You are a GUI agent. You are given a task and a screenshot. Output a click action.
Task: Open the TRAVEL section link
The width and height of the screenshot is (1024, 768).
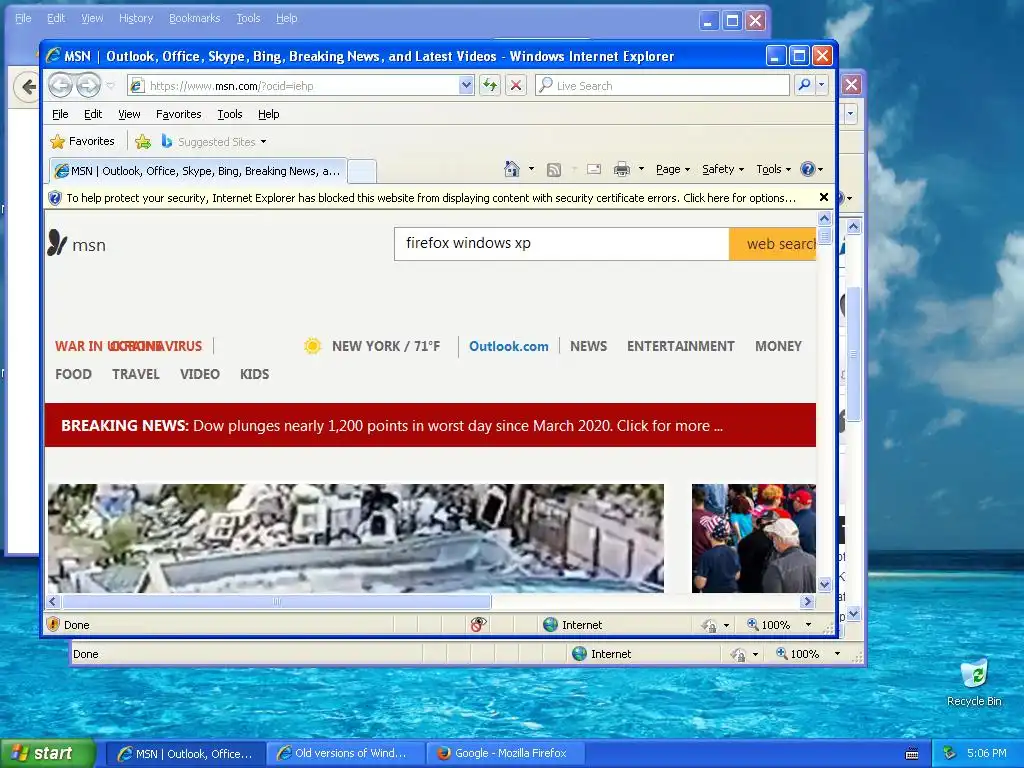136,374
